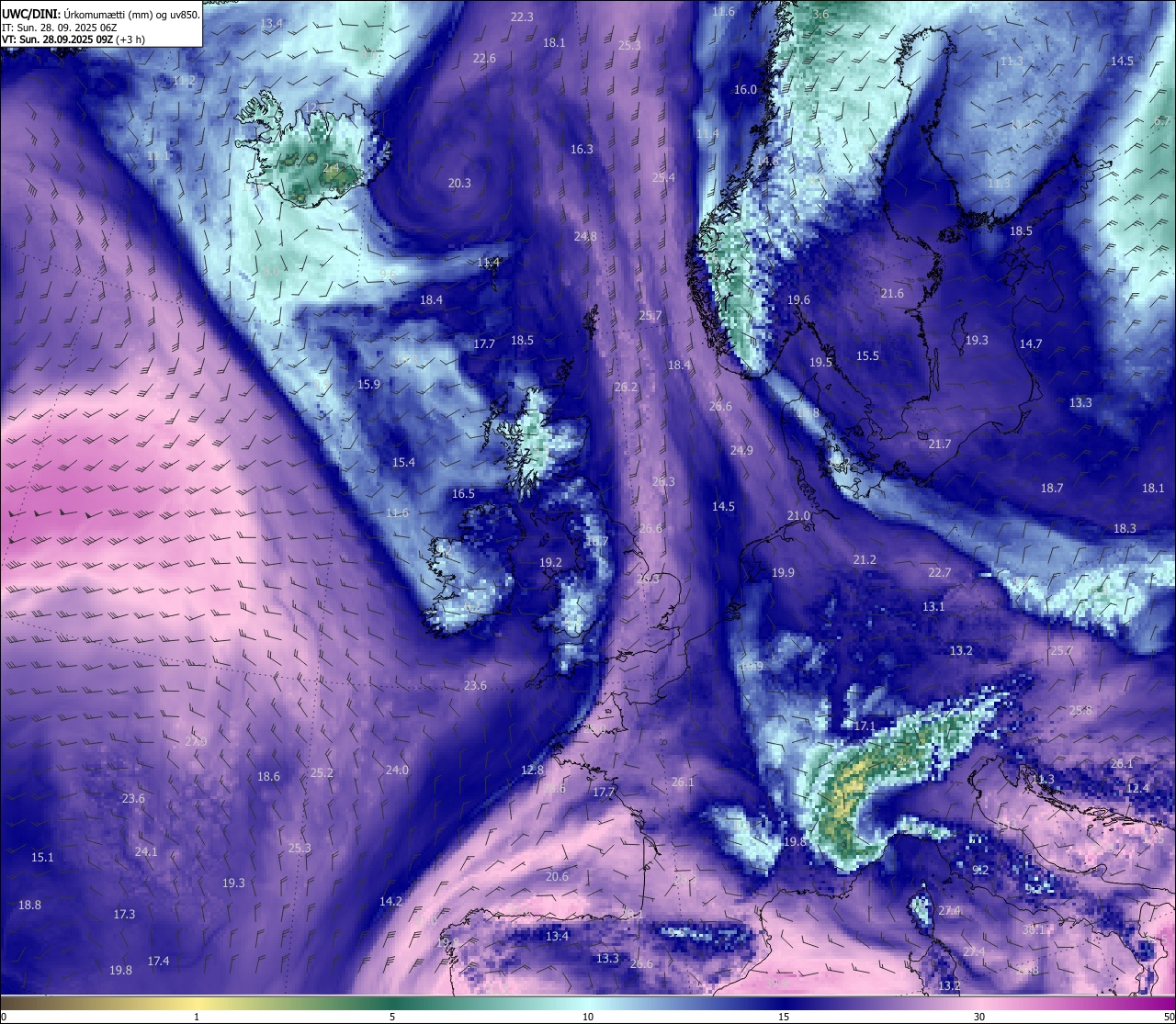Image resolution: width=1176 pixels, height=1024 pixels.
Task: Click the 19.6 value over Sweden
Action: click(x=798, y=299)
